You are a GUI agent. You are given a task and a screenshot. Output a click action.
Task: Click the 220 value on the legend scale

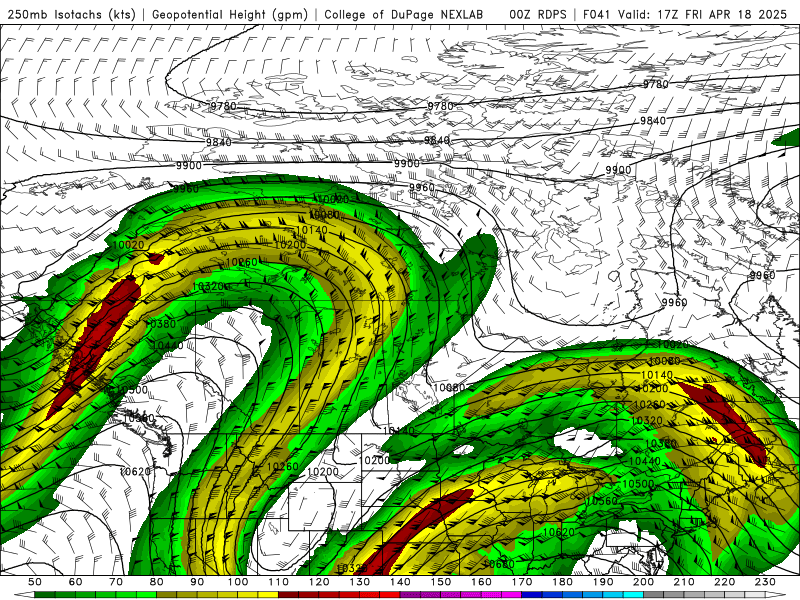(x=724, y=582)
